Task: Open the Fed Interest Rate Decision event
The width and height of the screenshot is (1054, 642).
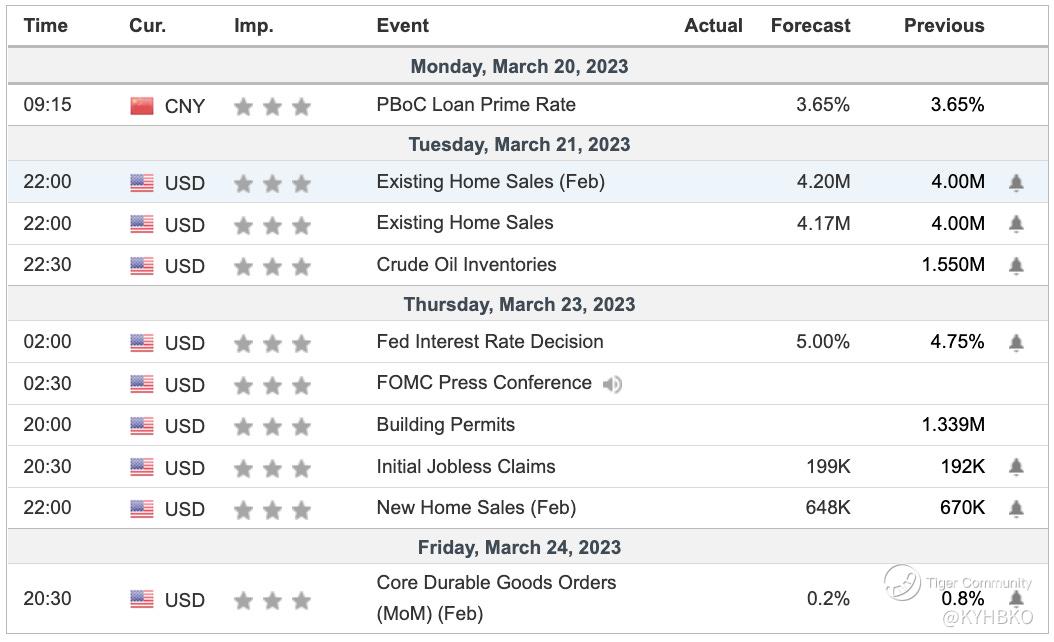Action: tap(490, 342)
